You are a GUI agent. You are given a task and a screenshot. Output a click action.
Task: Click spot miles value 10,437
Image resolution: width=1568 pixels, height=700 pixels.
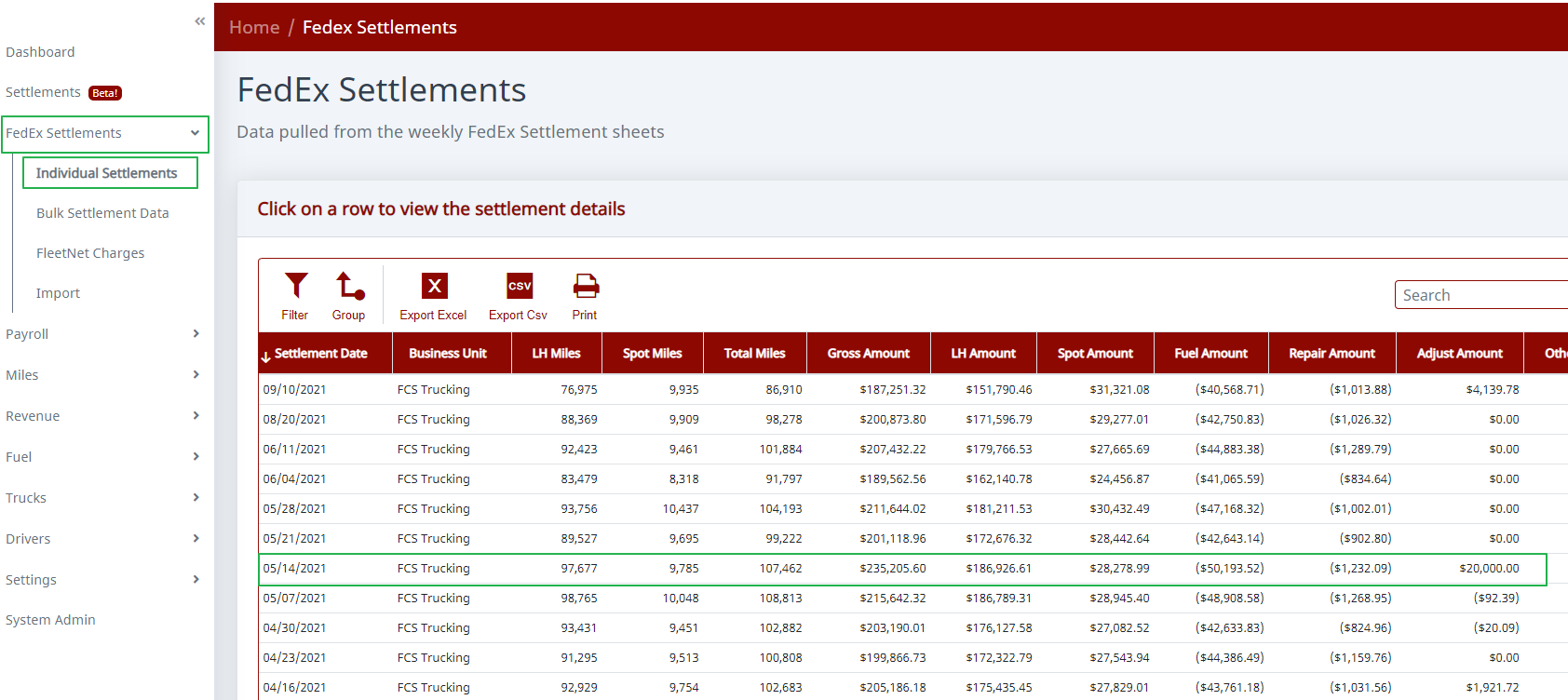(681, 509)
